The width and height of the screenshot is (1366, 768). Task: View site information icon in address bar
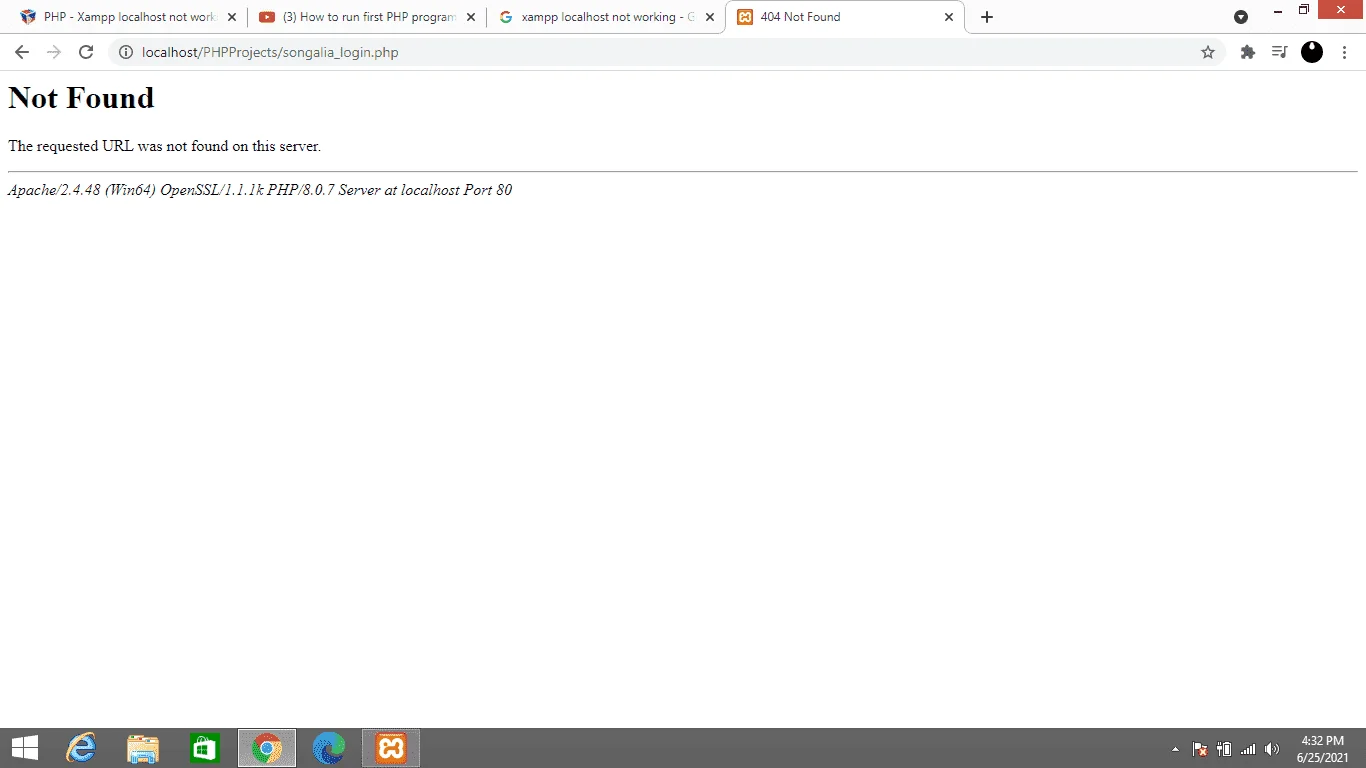[126, 52]
